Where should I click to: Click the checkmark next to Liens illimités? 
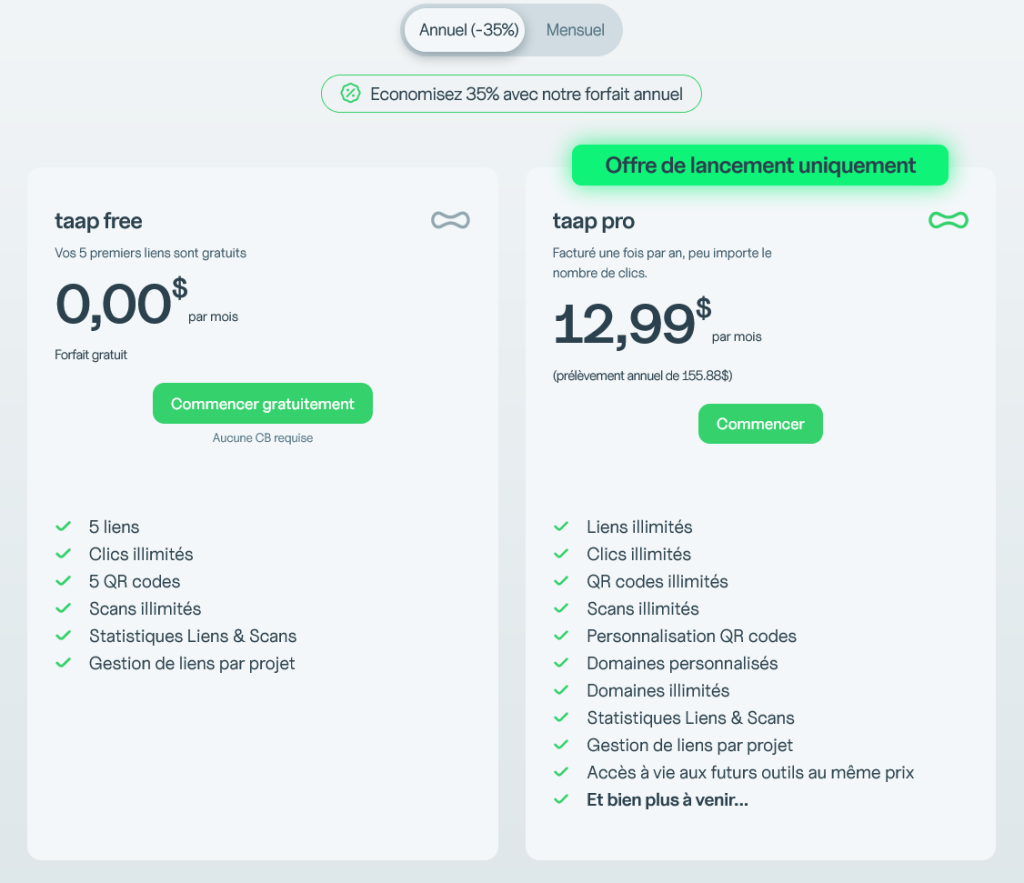pos(560,527)
